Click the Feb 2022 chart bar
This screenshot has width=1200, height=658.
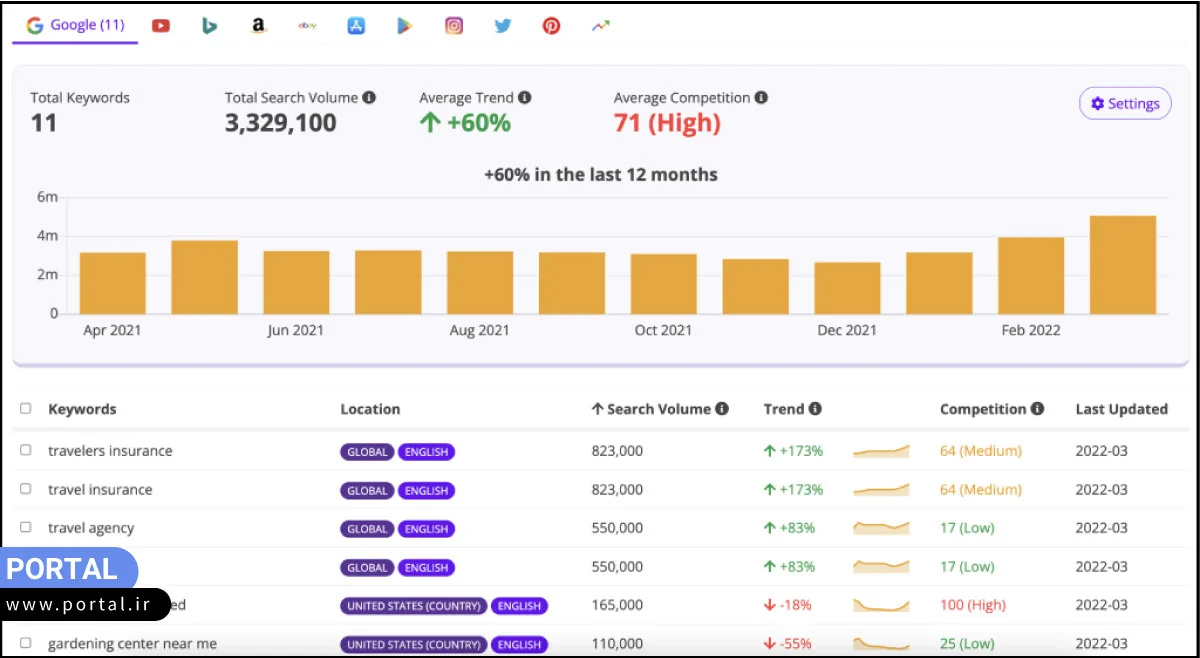click(x=1030, y=275)
